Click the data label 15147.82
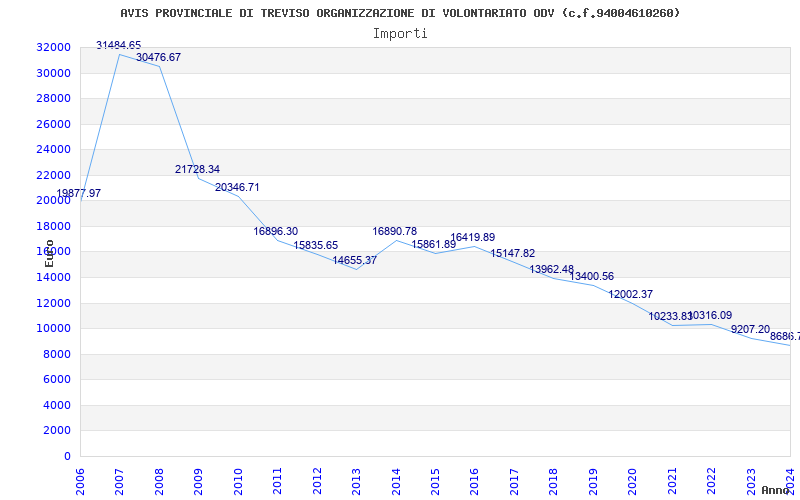The height and width of the screenshot is (500, 800). (x=513, y=253)
